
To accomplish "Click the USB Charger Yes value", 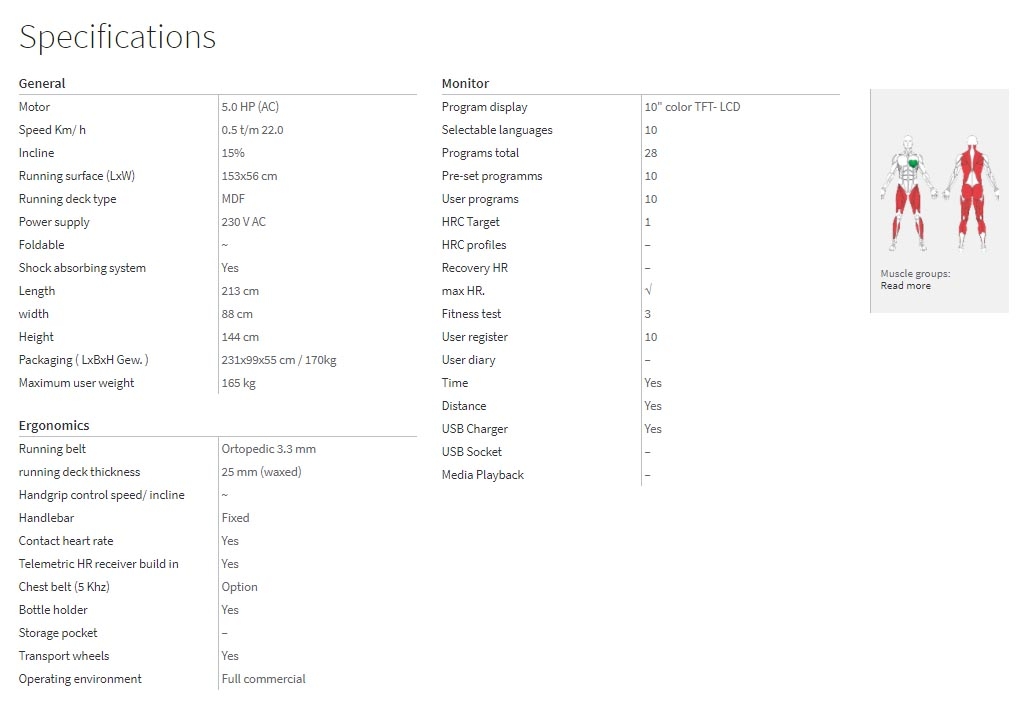I will point(653,429).
